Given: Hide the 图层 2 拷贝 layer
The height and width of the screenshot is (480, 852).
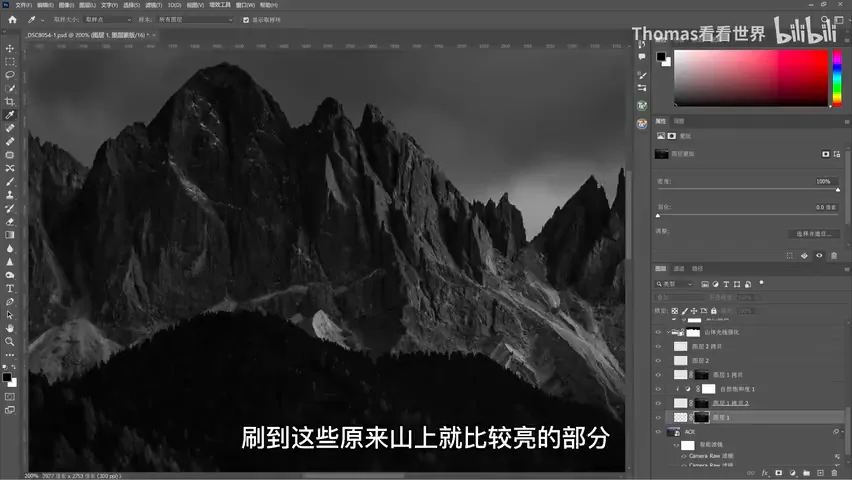Looking at the screenshot, I should tap(658, 346).
